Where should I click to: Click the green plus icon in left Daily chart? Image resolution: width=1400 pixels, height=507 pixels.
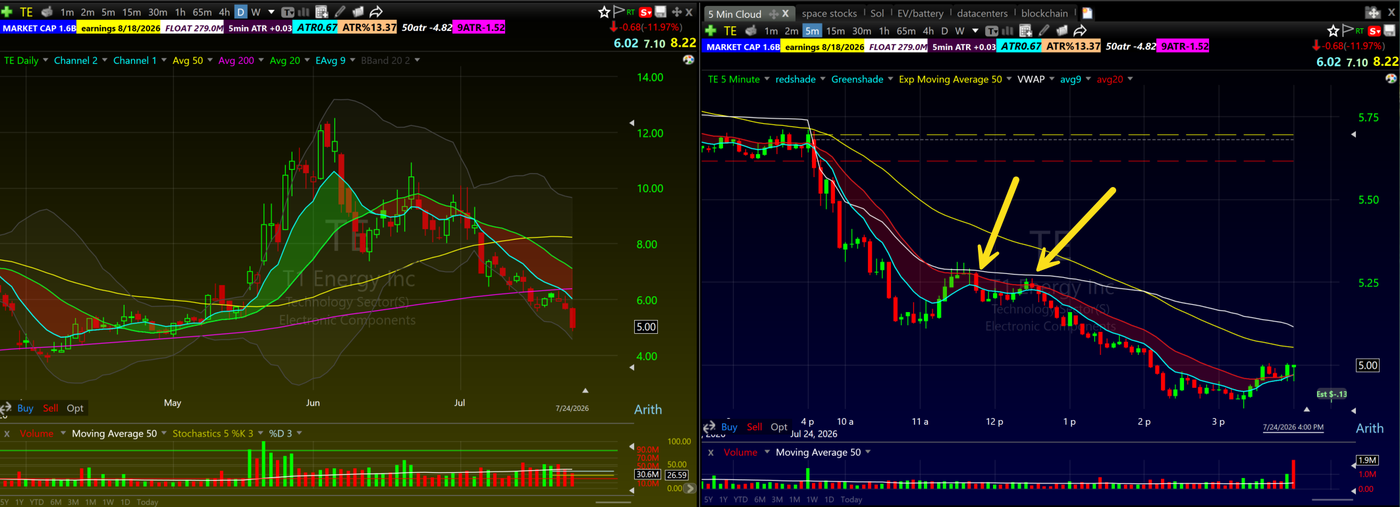pyautogui.click(x=8, y=12)
